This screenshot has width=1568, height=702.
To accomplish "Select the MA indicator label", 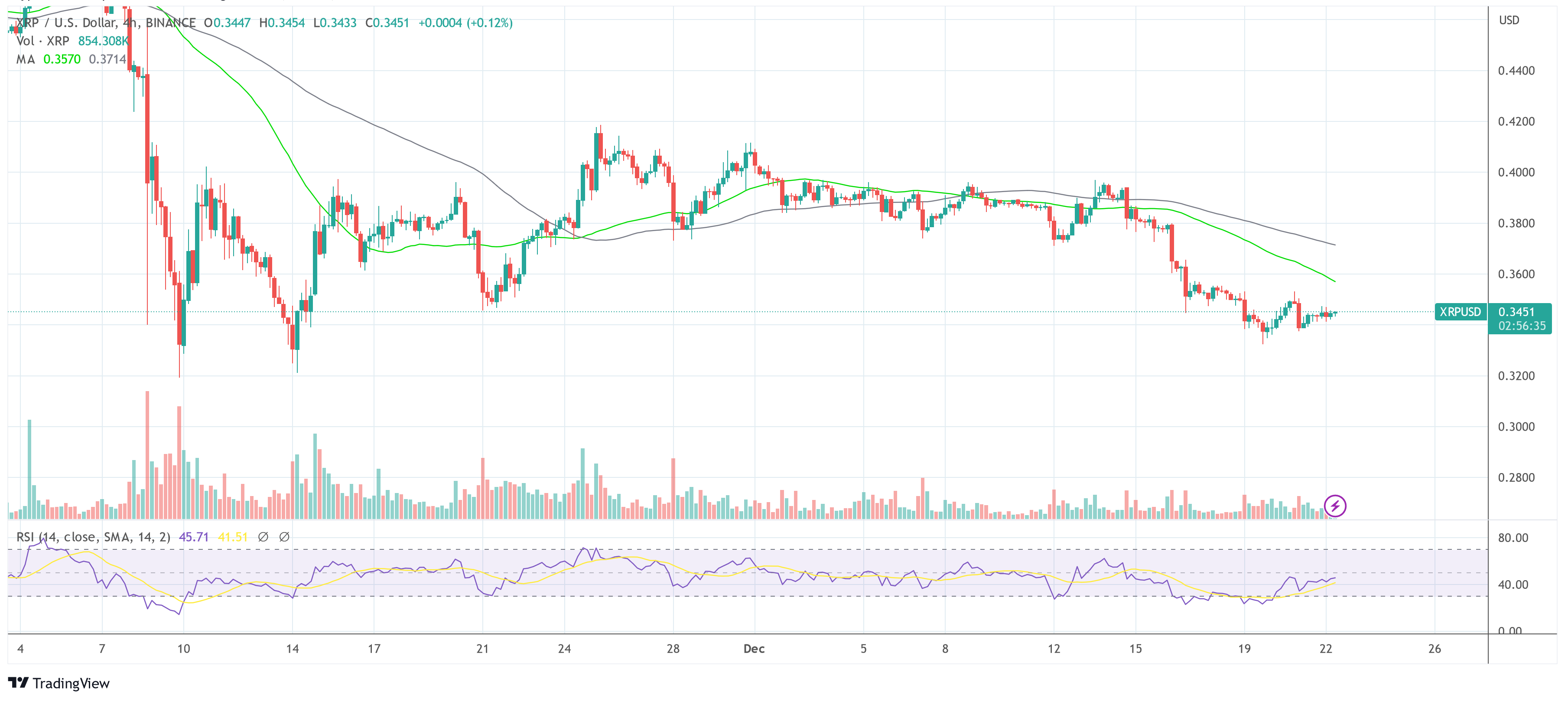I will pos(26,59).
